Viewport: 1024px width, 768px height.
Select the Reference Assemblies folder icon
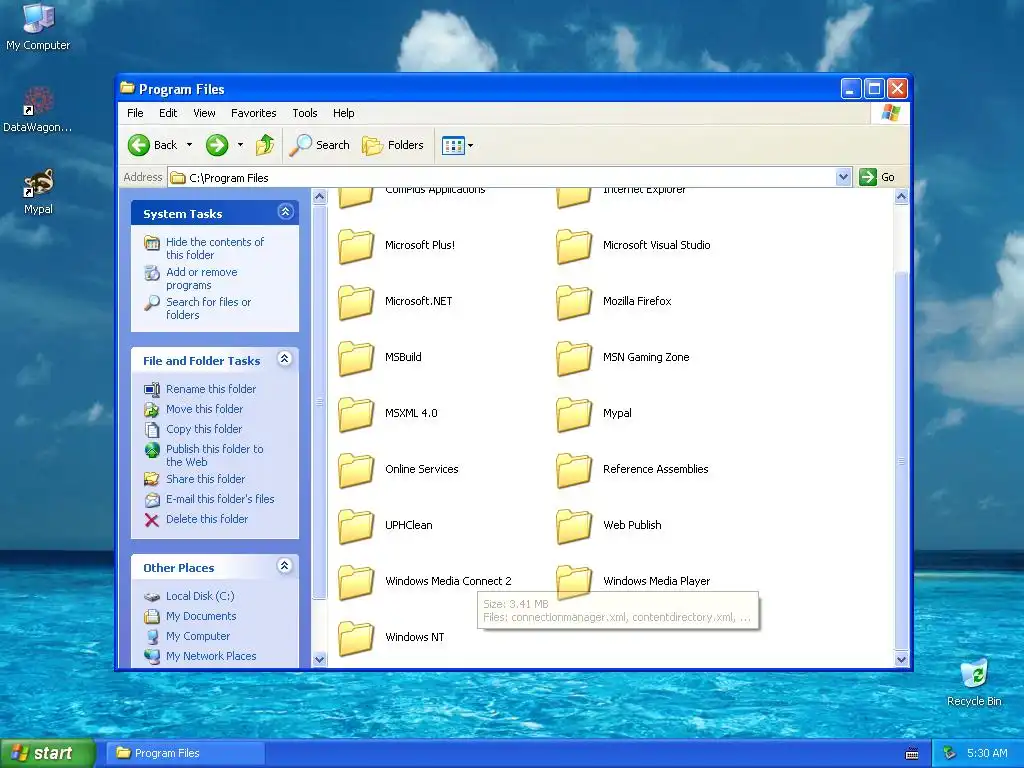point(574,471)
